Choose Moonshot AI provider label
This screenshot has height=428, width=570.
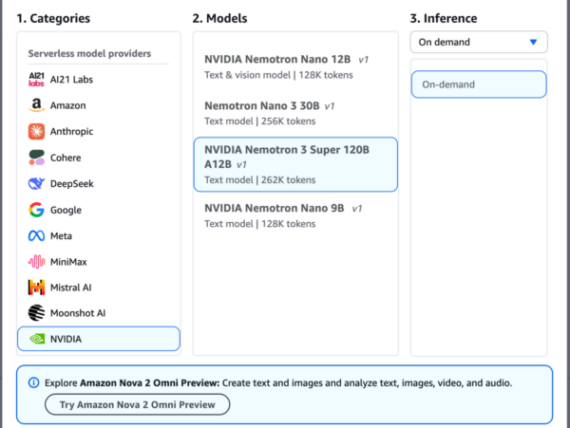(x=78, y=313)
